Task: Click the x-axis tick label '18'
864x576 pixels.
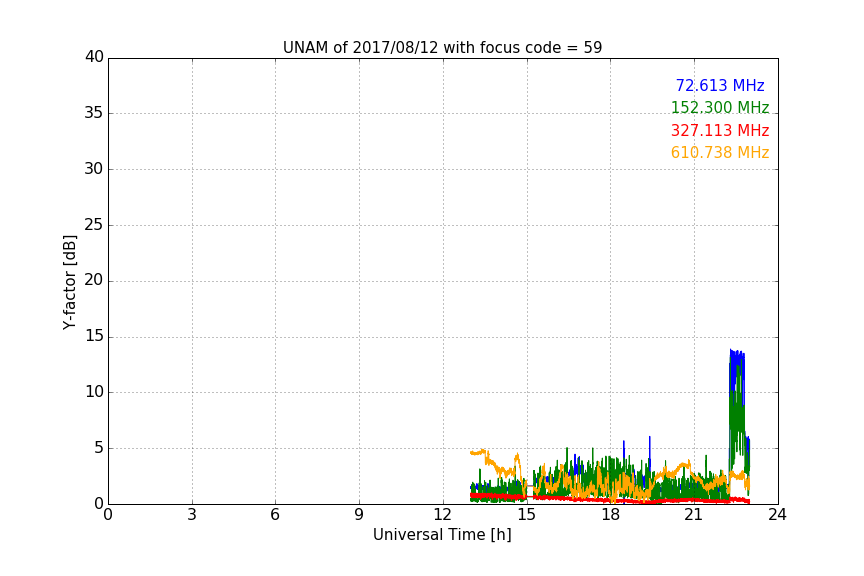Action: pyautogui.click(x=611, y=515)
